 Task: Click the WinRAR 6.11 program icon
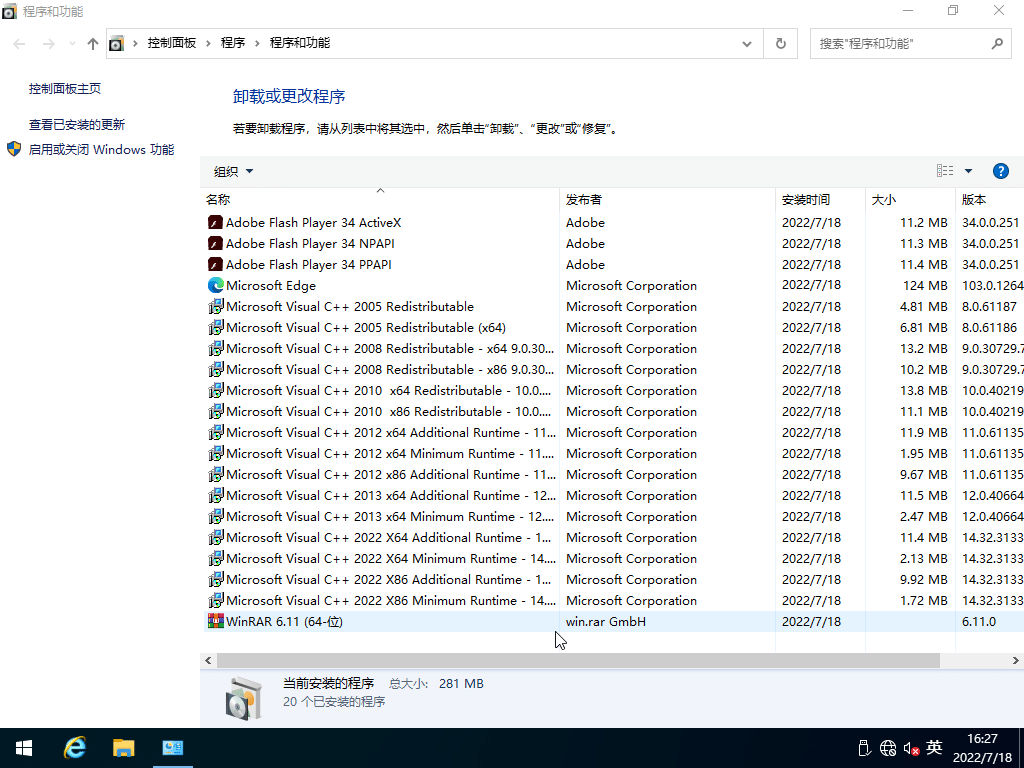click(x=215, y=622)
